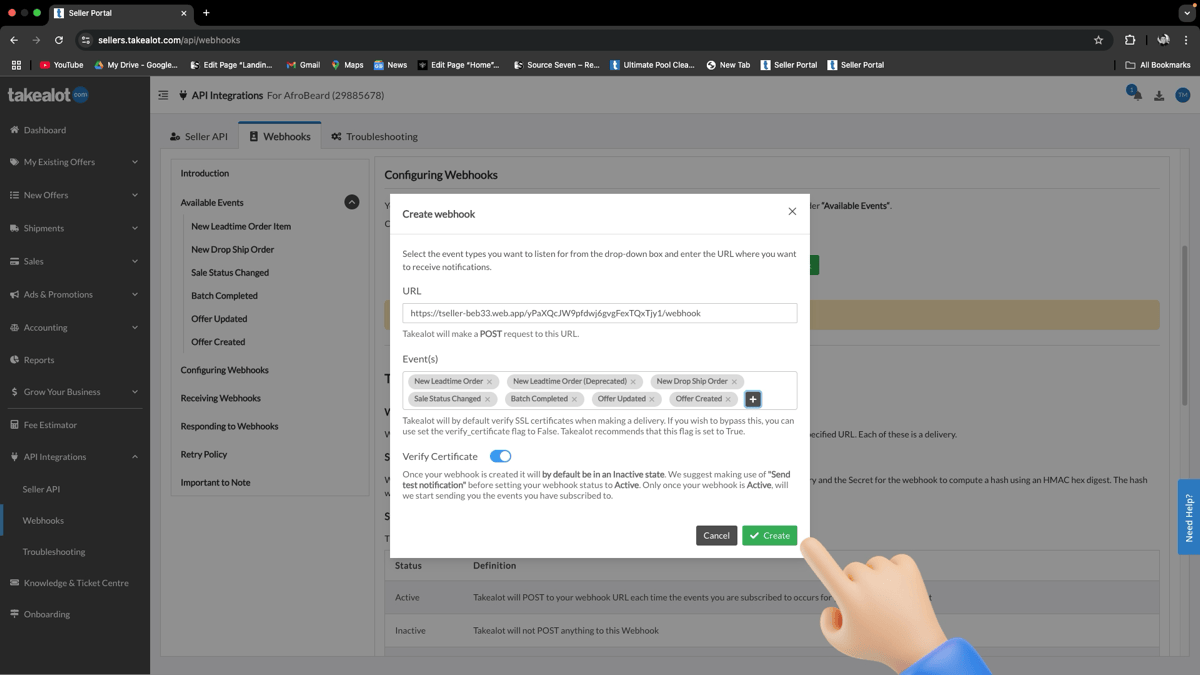The height and width of the screenshot is (675, 1200).
Task: Toggle the Verify Certificate switch
Action: (501, 456)
